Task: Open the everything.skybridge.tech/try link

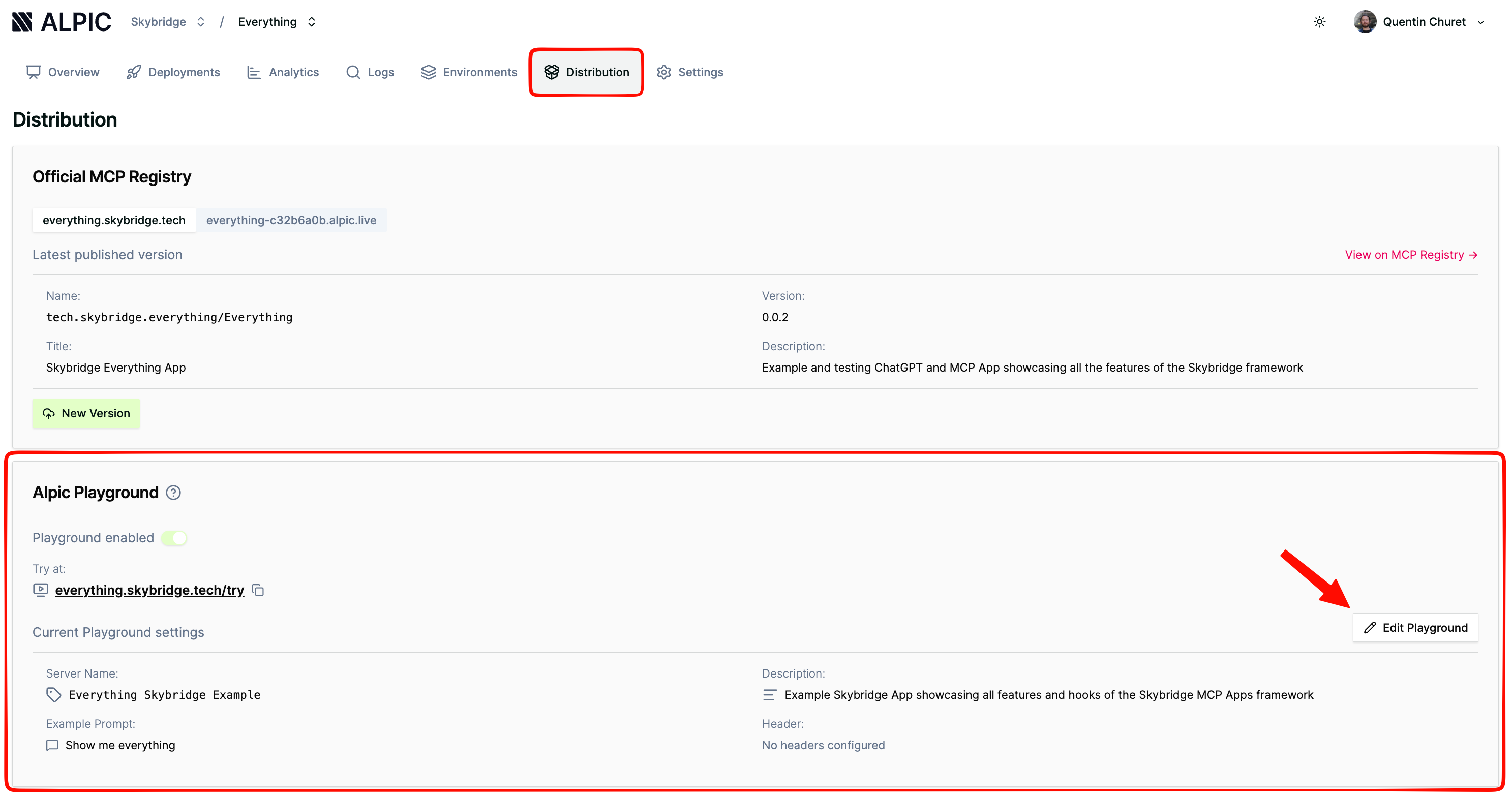Action: [149, 590]
